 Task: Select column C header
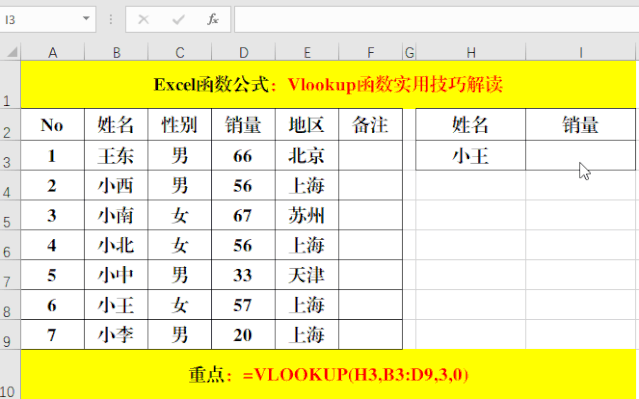180,52
